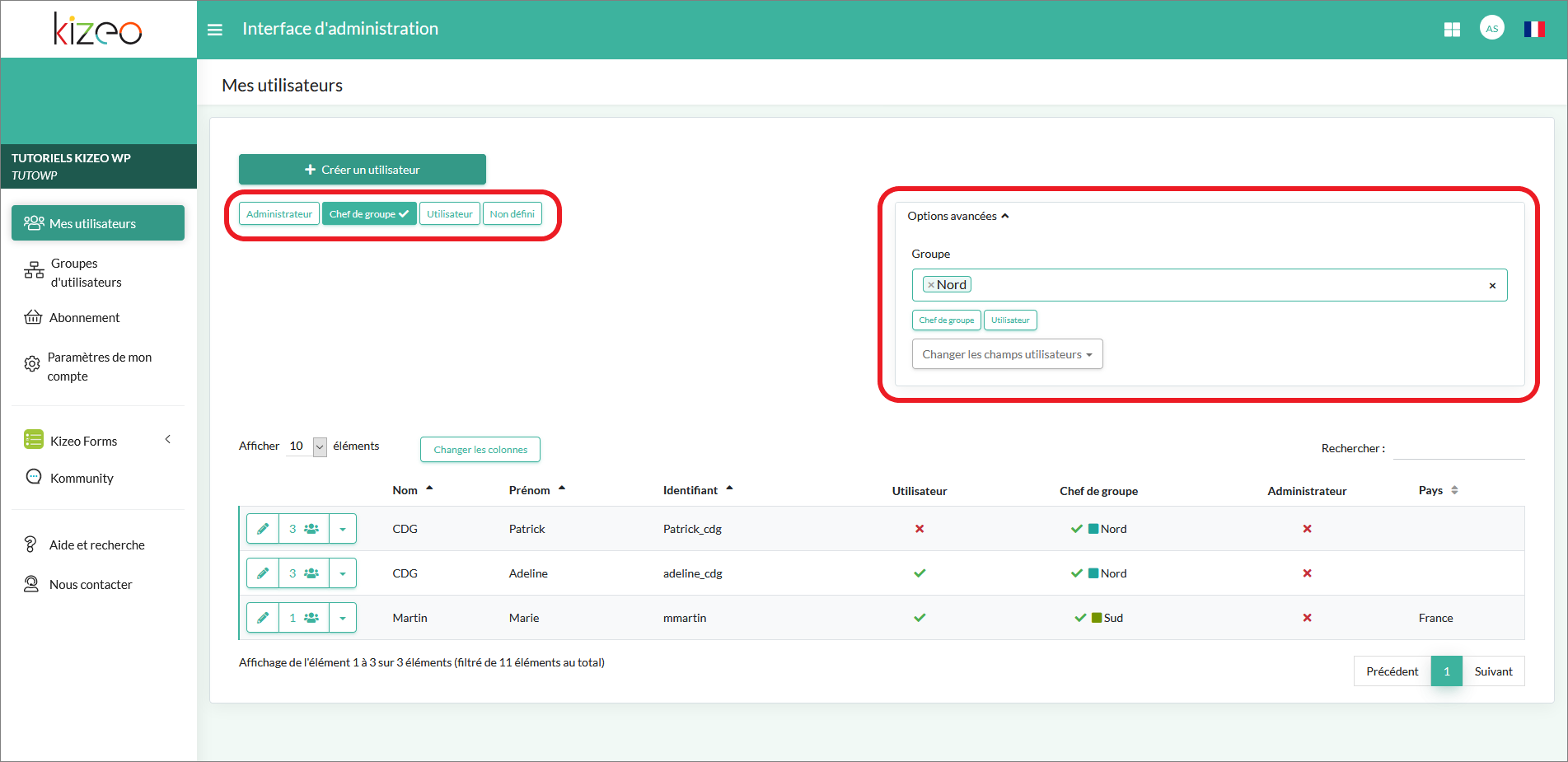View groups of Adeline via 3 users icon
The image size is (1568, 762).
[x=304, y=573]
